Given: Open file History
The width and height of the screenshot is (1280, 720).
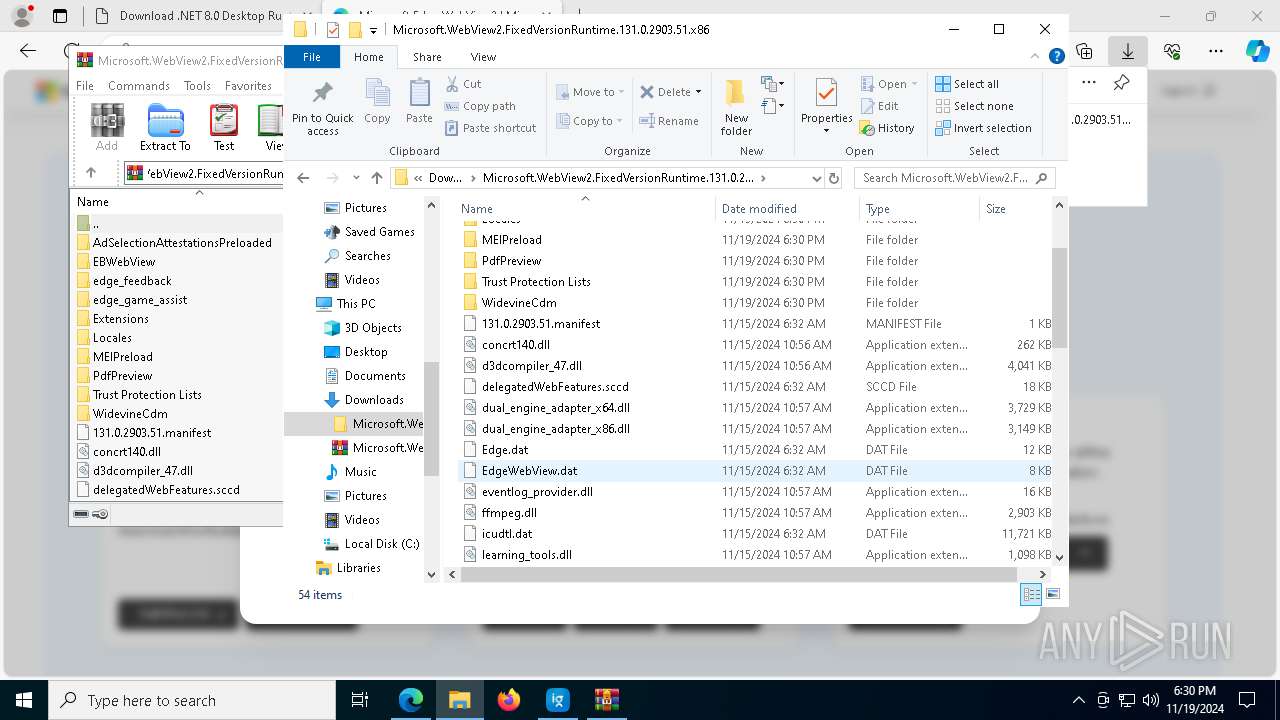Looking at the screenshot, I should (887, 128).
